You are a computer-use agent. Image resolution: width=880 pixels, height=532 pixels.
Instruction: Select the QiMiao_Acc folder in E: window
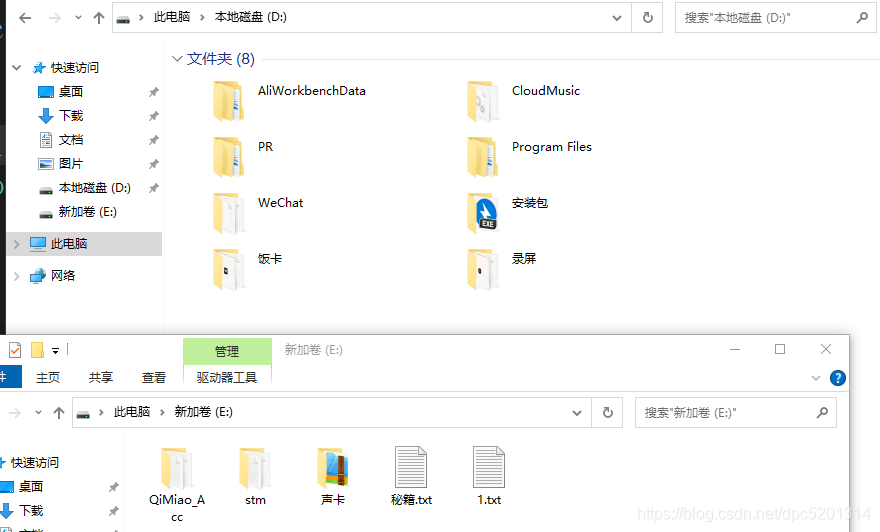177,468
